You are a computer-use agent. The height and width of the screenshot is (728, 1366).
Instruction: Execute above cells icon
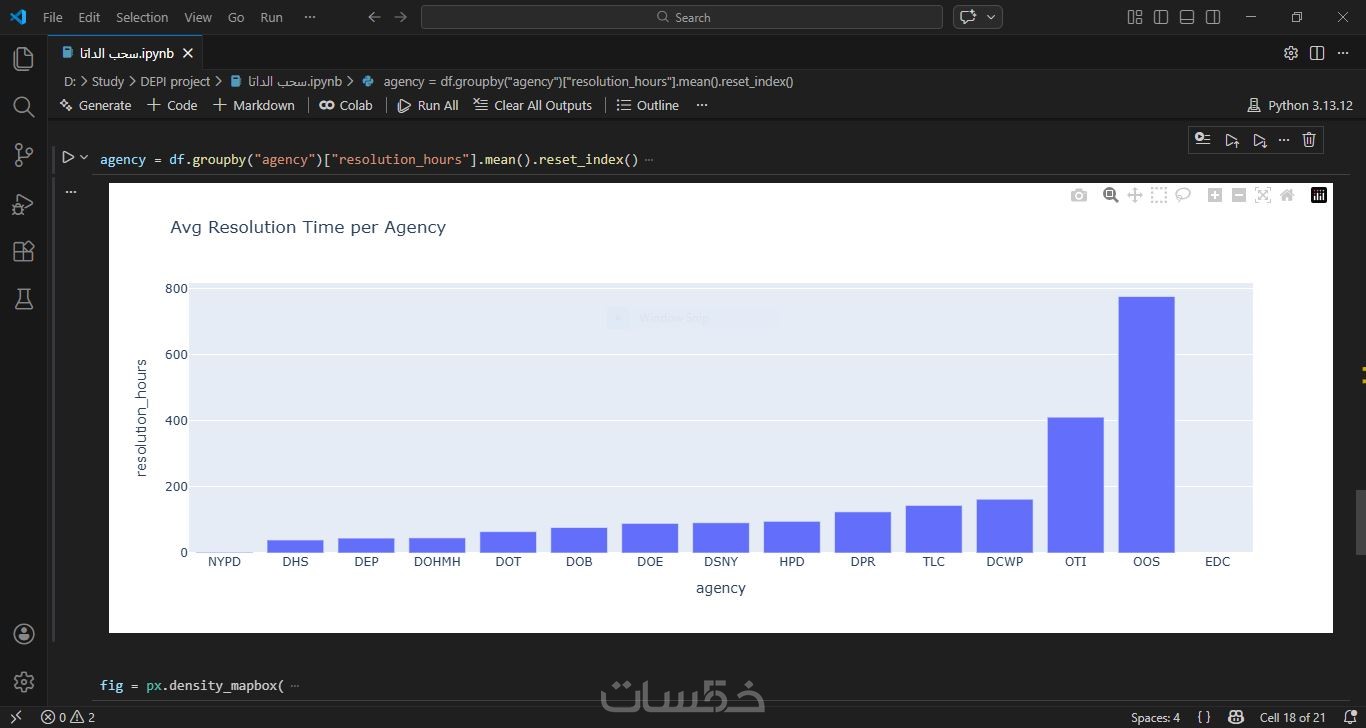pos(1232,140)
